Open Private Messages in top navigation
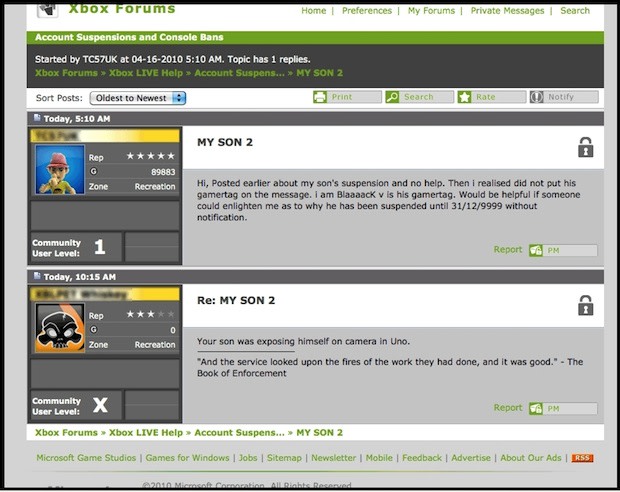 click(507, 11)
